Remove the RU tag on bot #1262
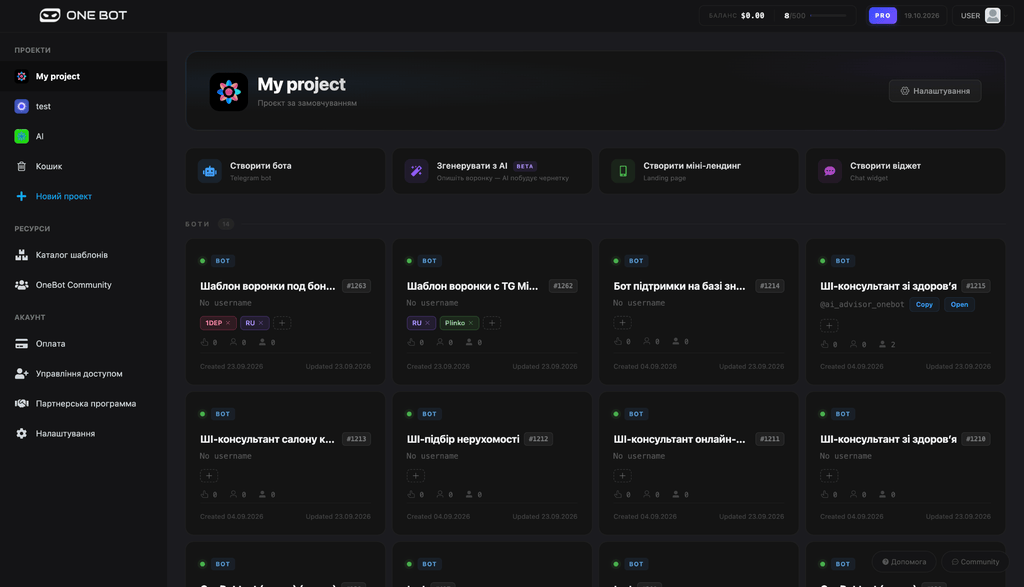The height and width of the screenshot is (587, 1024). point(428,323)
